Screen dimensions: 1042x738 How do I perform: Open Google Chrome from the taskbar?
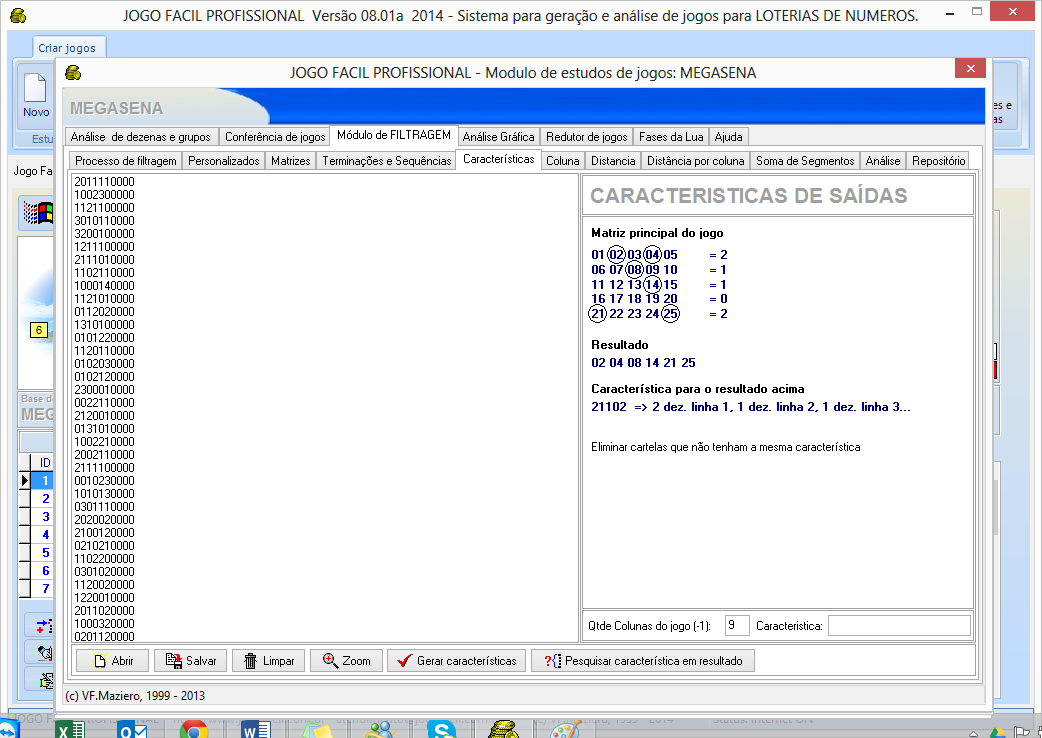(x=193, y=730)
